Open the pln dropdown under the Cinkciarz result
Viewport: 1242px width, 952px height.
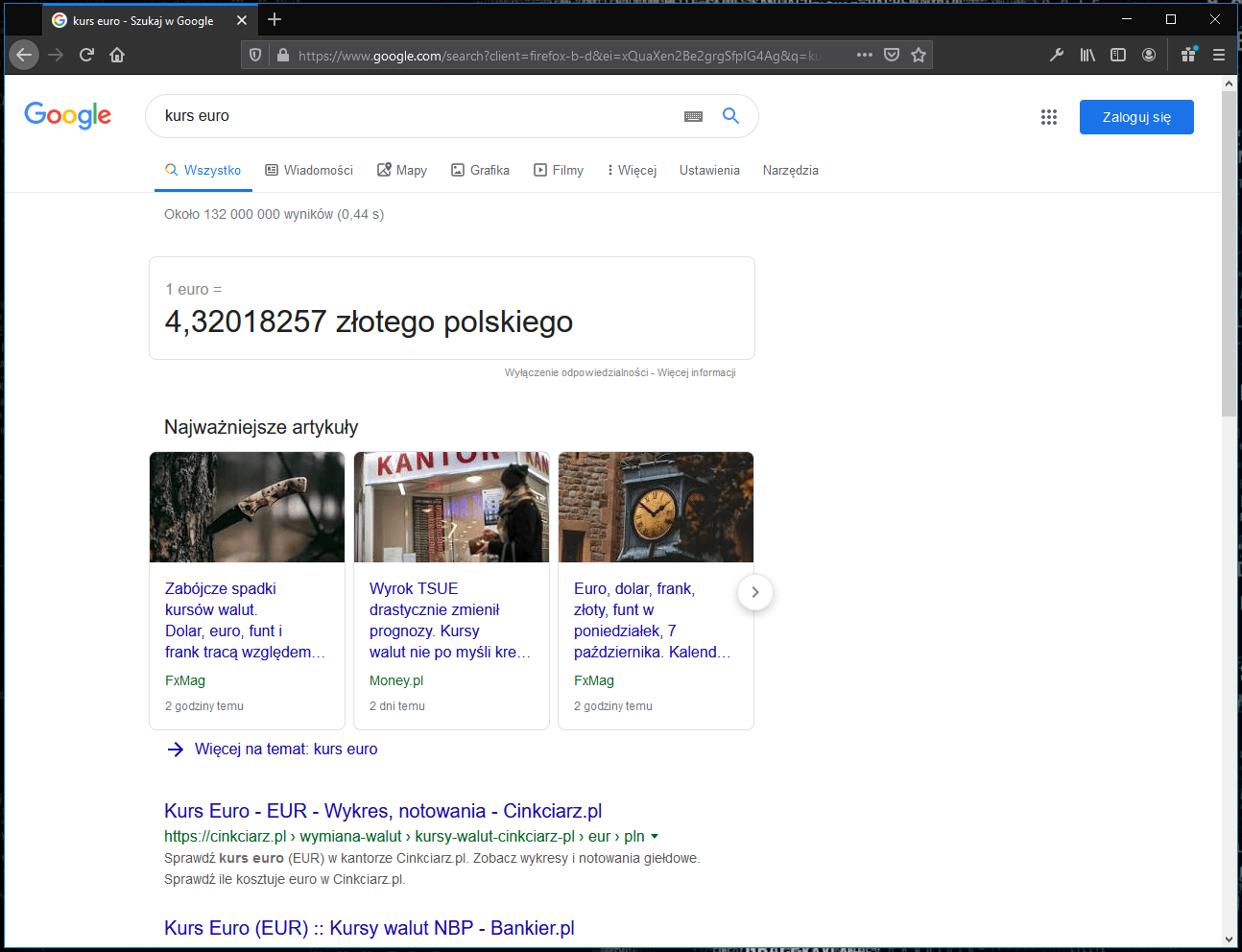(x=655, y=836)
